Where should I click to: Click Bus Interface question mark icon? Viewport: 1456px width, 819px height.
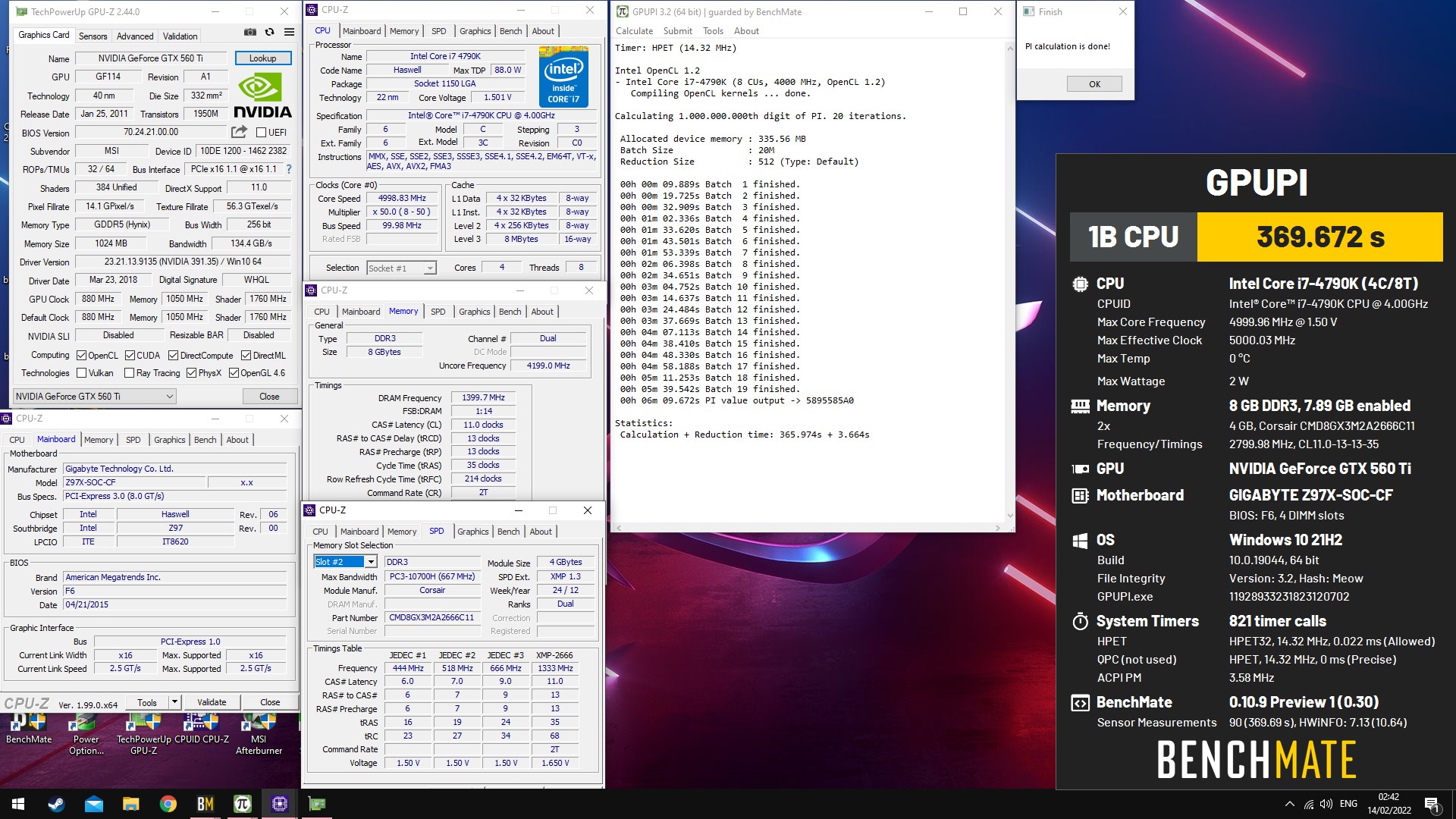point(289,169)
